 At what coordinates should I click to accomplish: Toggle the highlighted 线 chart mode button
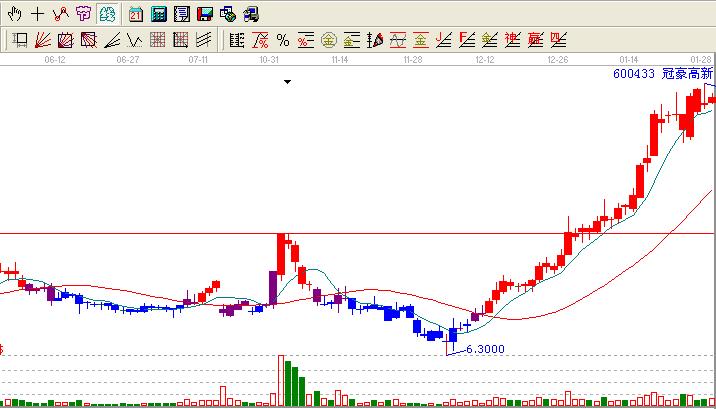105,14
